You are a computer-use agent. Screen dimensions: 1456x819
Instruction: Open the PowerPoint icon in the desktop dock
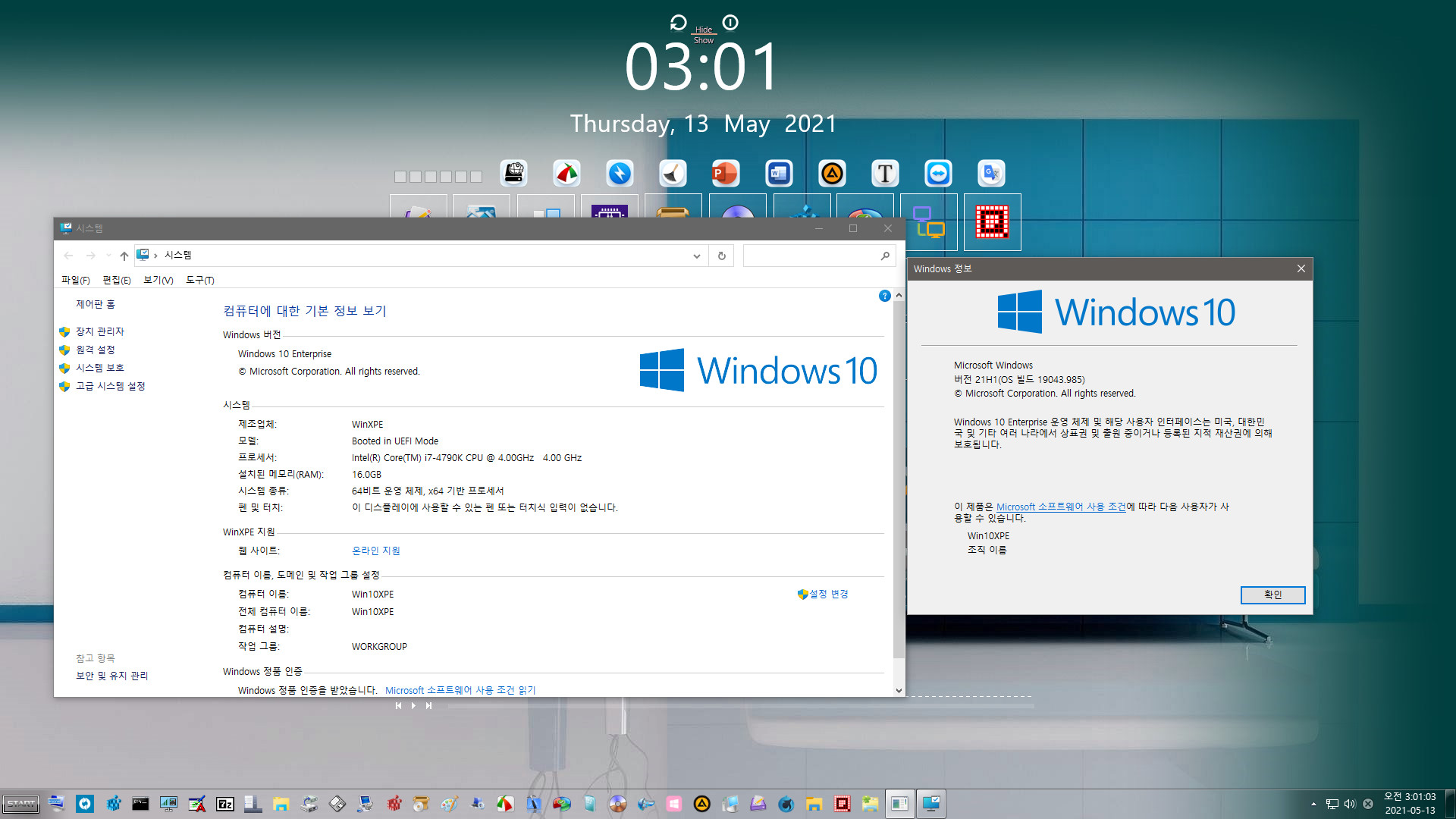(x=726, y=174)
